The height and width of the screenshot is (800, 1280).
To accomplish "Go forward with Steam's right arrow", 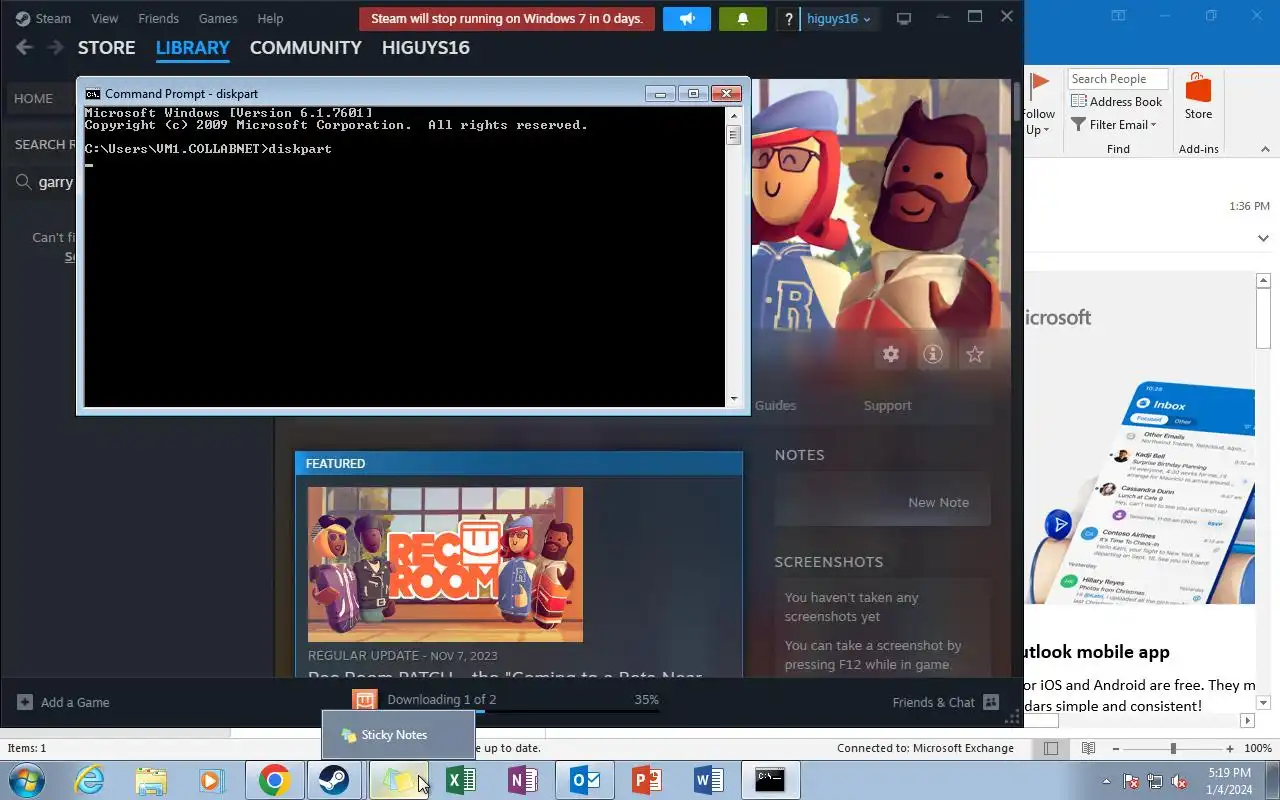I will coord(55,47).
